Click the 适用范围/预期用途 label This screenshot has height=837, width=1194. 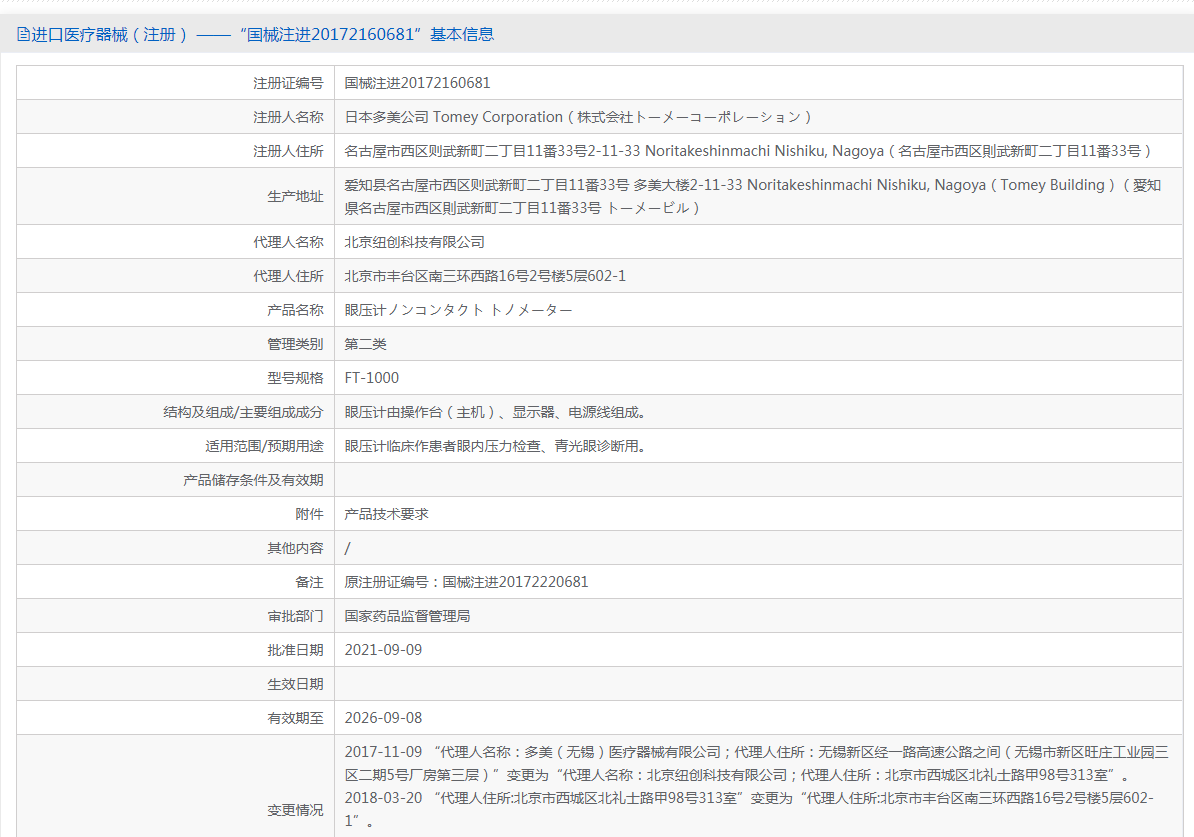(264, 446)
